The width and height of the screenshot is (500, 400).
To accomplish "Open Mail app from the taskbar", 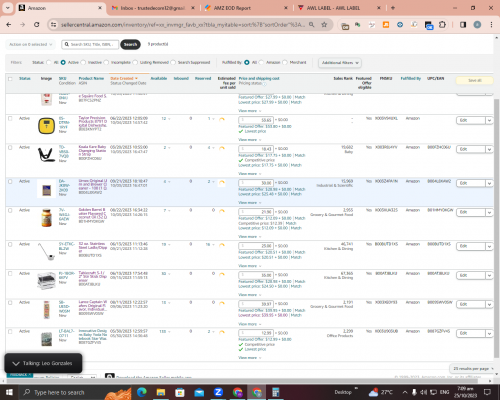I will (x=199, y=392).
